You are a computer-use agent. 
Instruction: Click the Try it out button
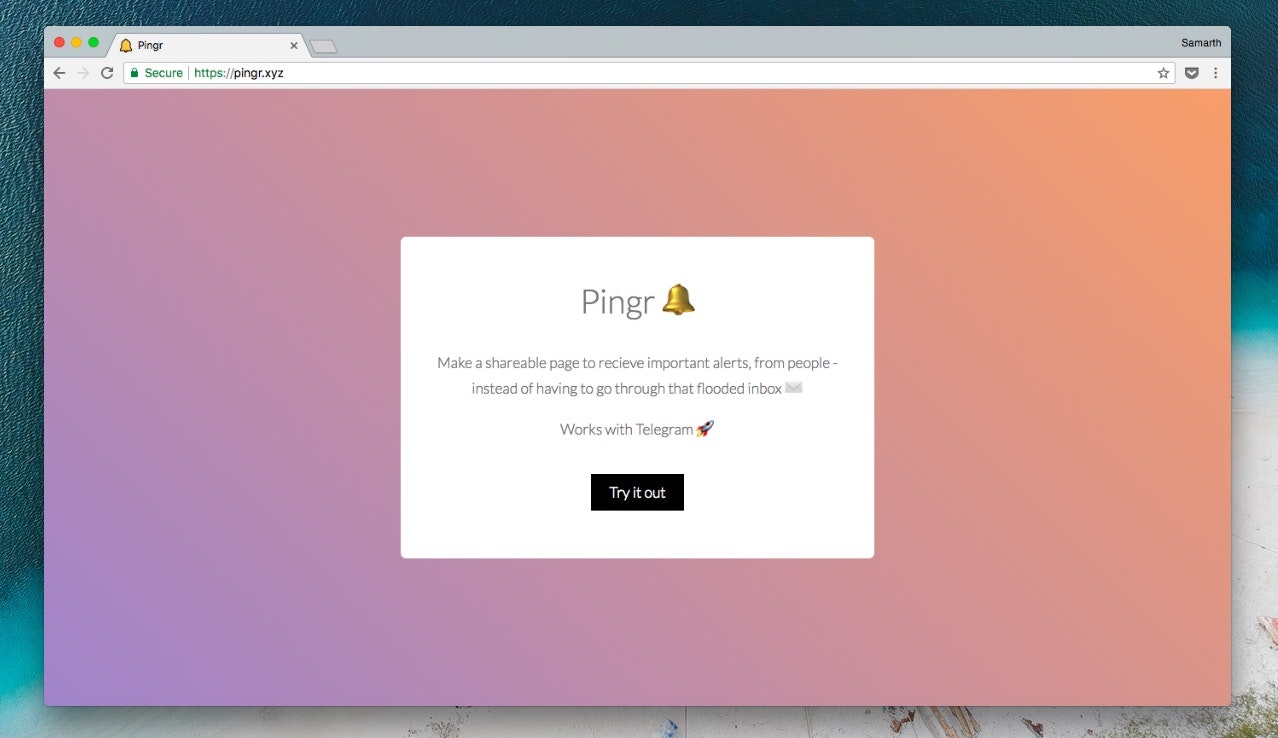637,492
